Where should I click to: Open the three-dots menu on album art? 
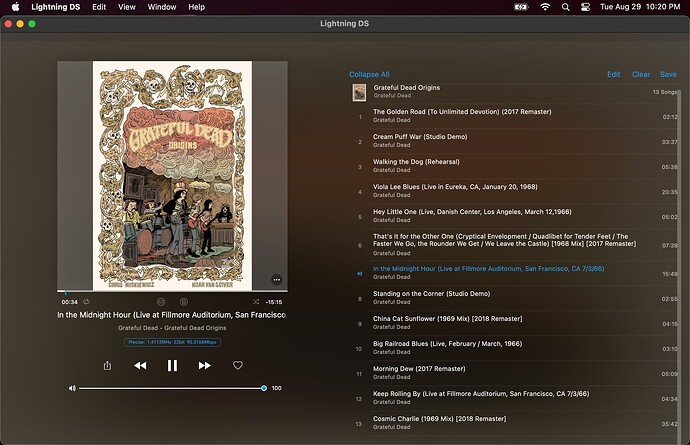(276, 280)
